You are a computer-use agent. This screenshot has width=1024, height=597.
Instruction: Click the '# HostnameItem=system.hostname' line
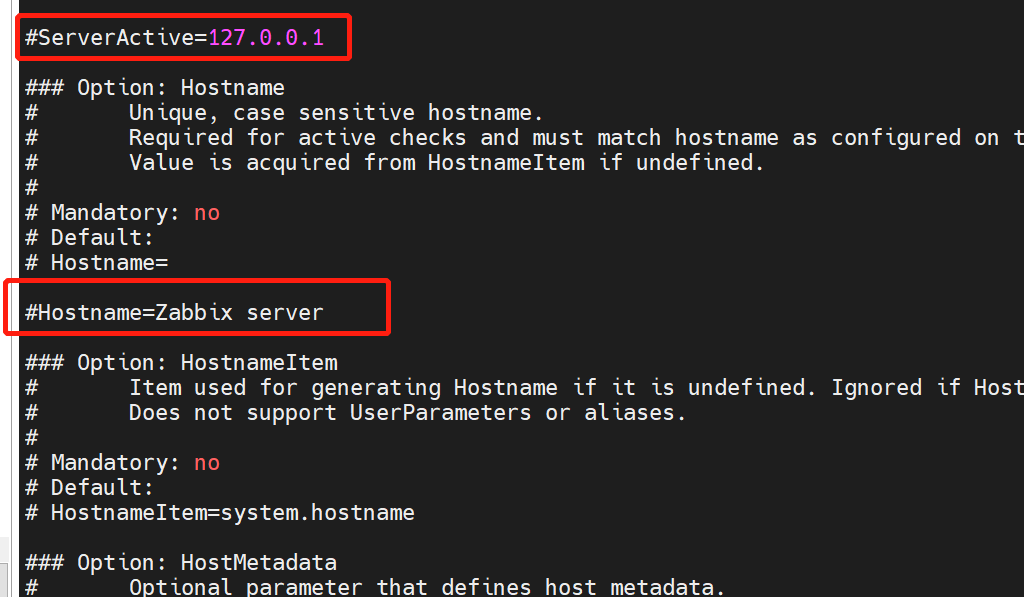pos(220,513)
